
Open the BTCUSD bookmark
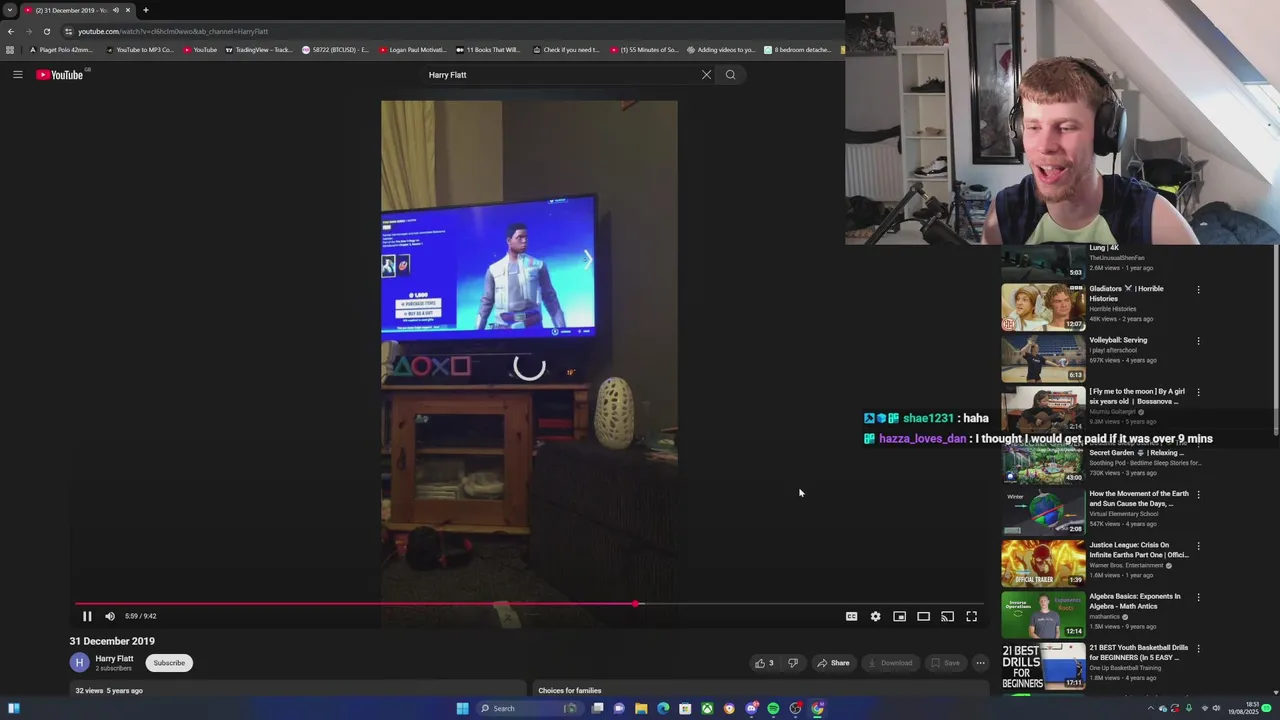(336, 50)
